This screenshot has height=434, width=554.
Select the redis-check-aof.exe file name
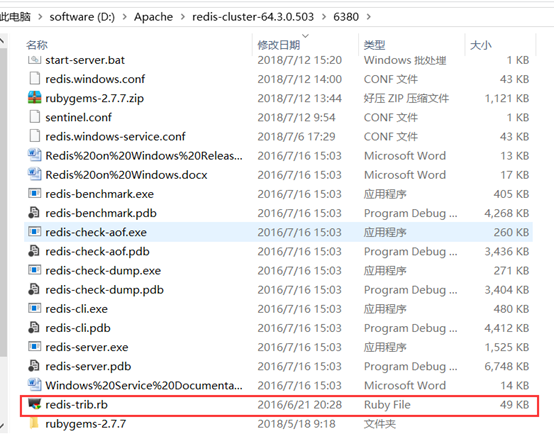[x=96, y=232]
